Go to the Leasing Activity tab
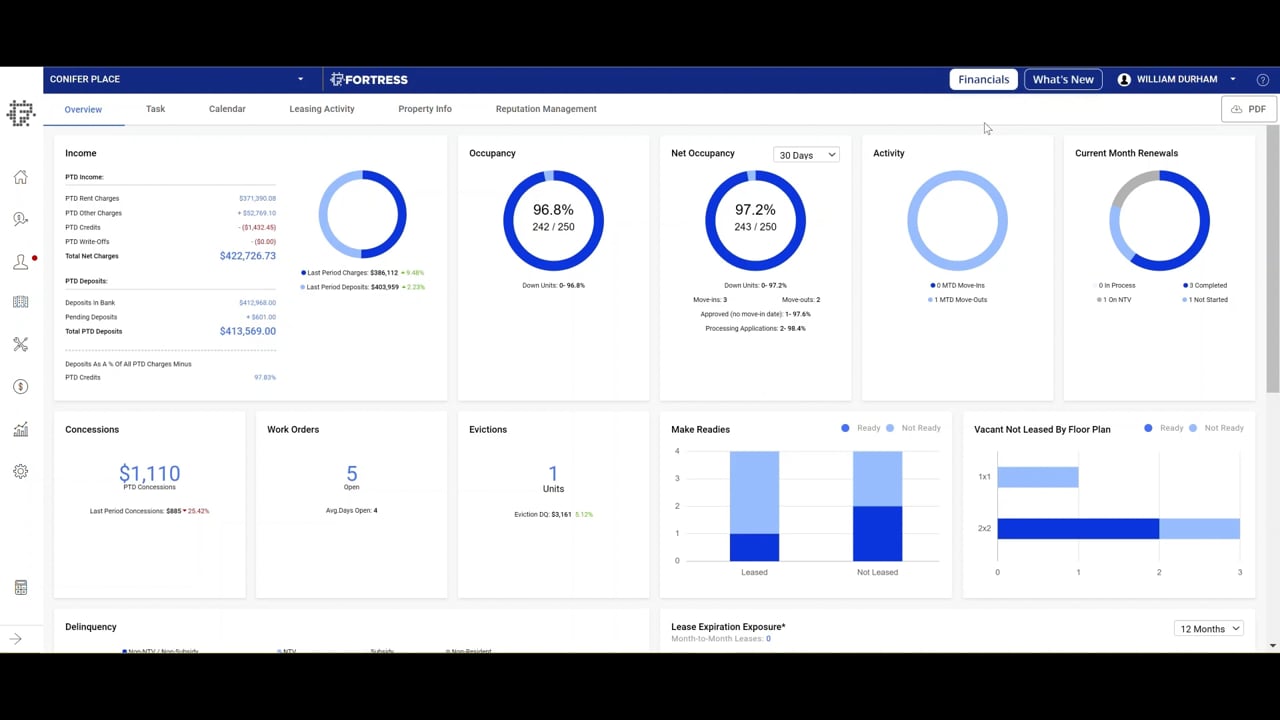1280x720 pixels. [322, 109]
